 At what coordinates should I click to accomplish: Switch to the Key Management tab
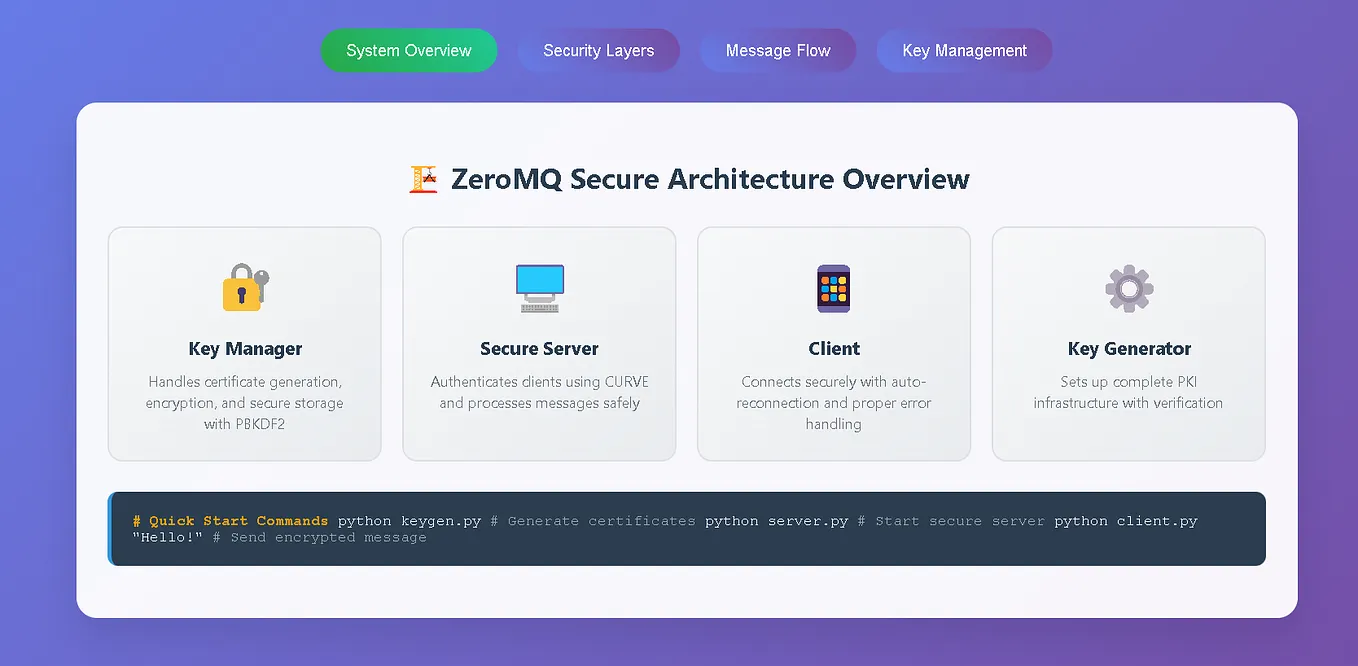963,50
